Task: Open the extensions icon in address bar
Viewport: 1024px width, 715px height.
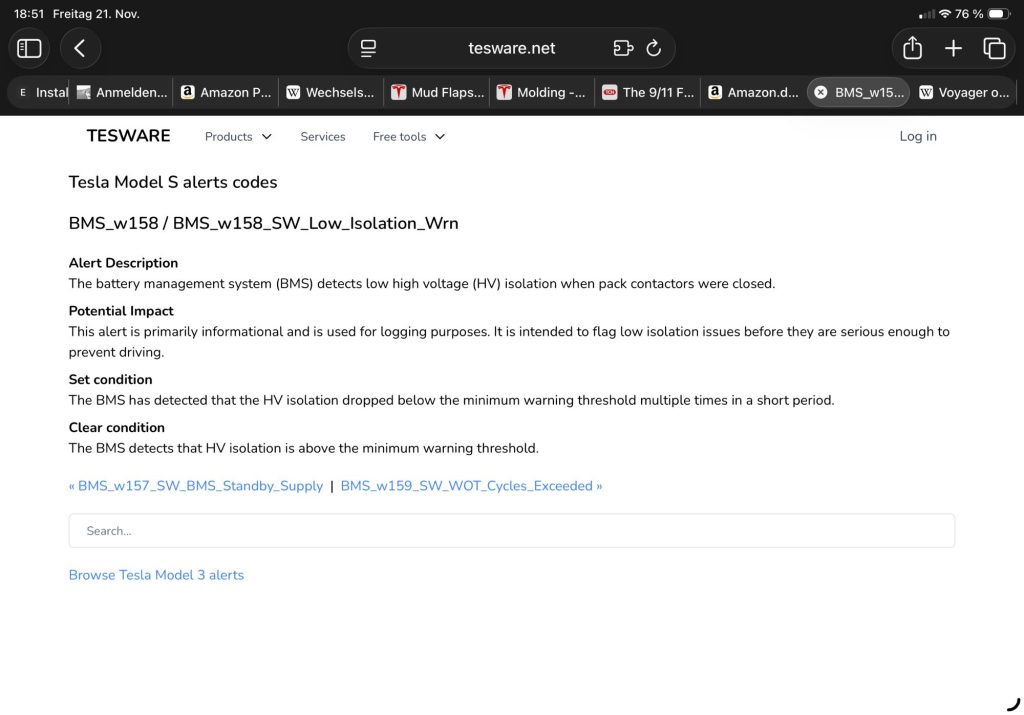Action: pyautogui.click(x=623, y=48)
